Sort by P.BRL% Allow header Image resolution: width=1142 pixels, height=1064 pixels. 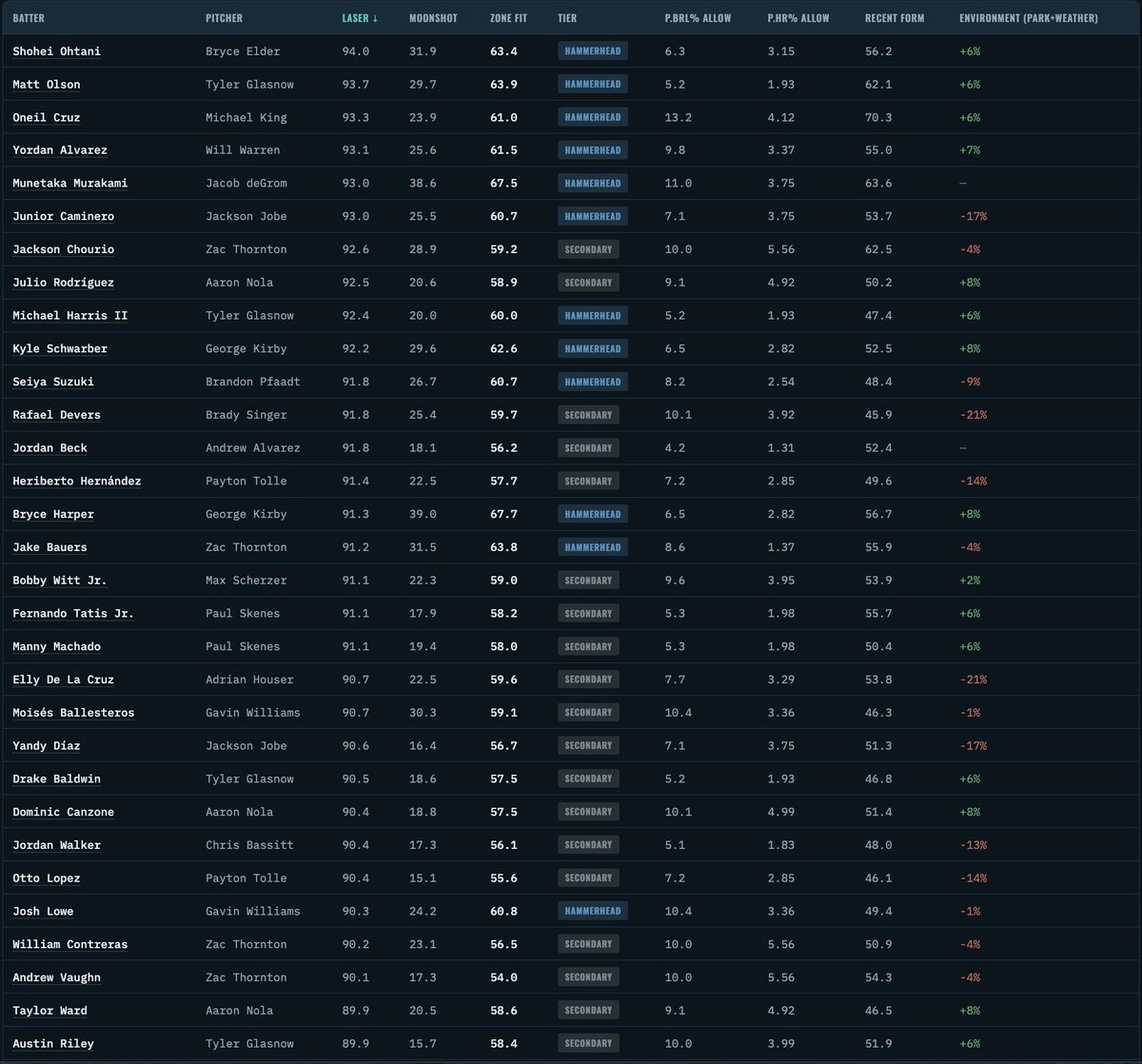click(x=698, y=18)
